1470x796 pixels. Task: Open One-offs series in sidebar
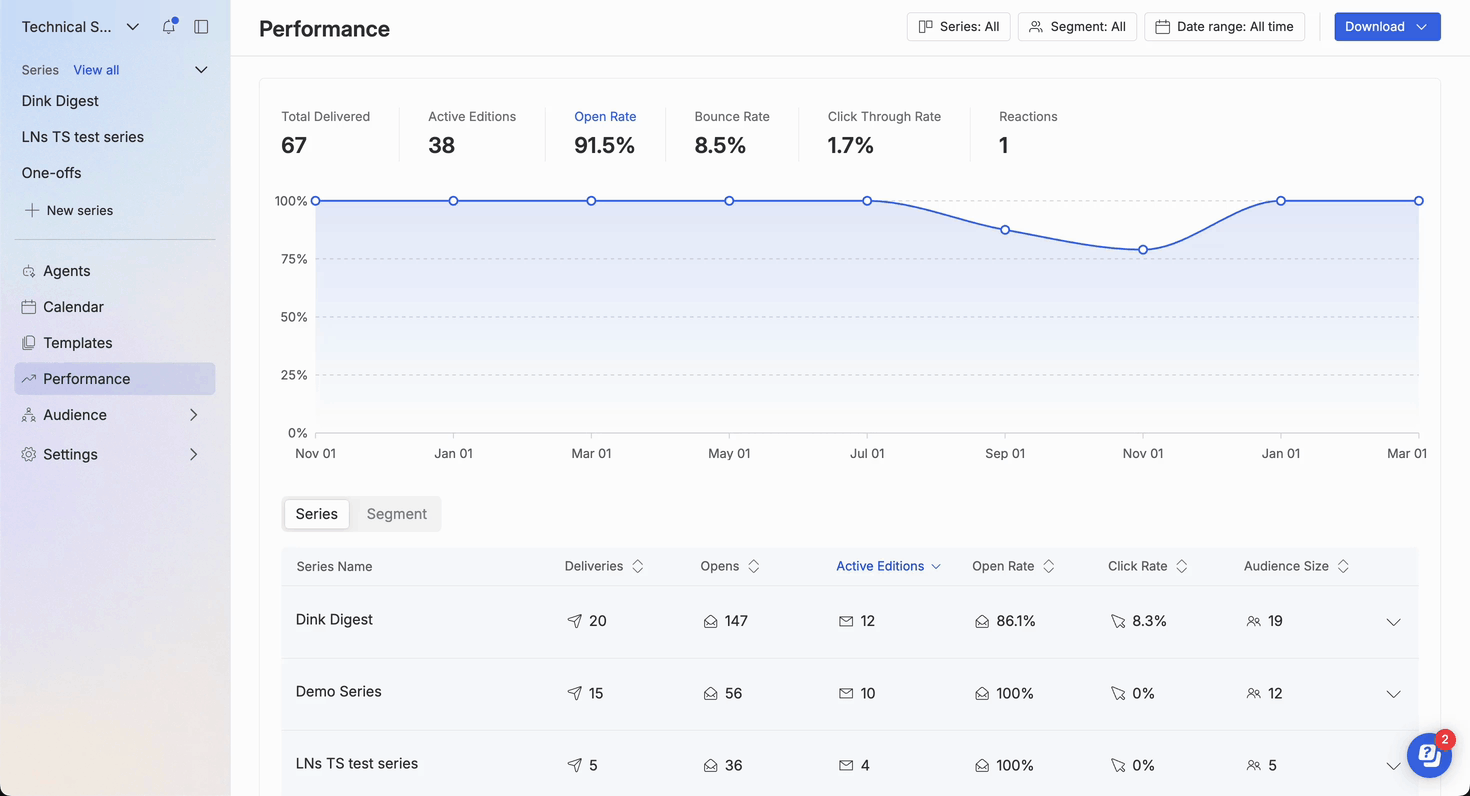point(52,173)
